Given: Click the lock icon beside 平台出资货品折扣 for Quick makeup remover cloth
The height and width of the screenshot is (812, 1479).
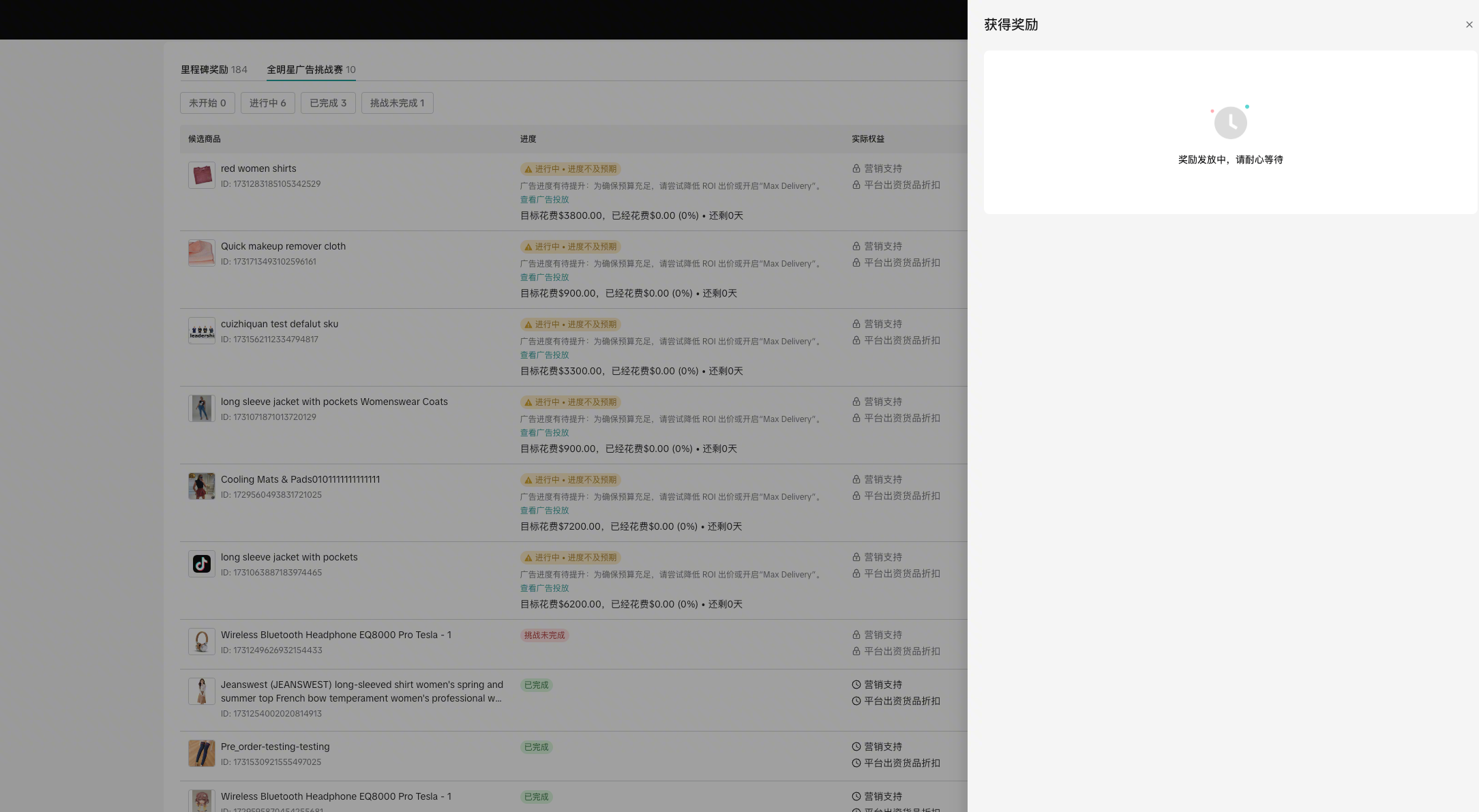Looking at the screenshot, I should [856, 262].
